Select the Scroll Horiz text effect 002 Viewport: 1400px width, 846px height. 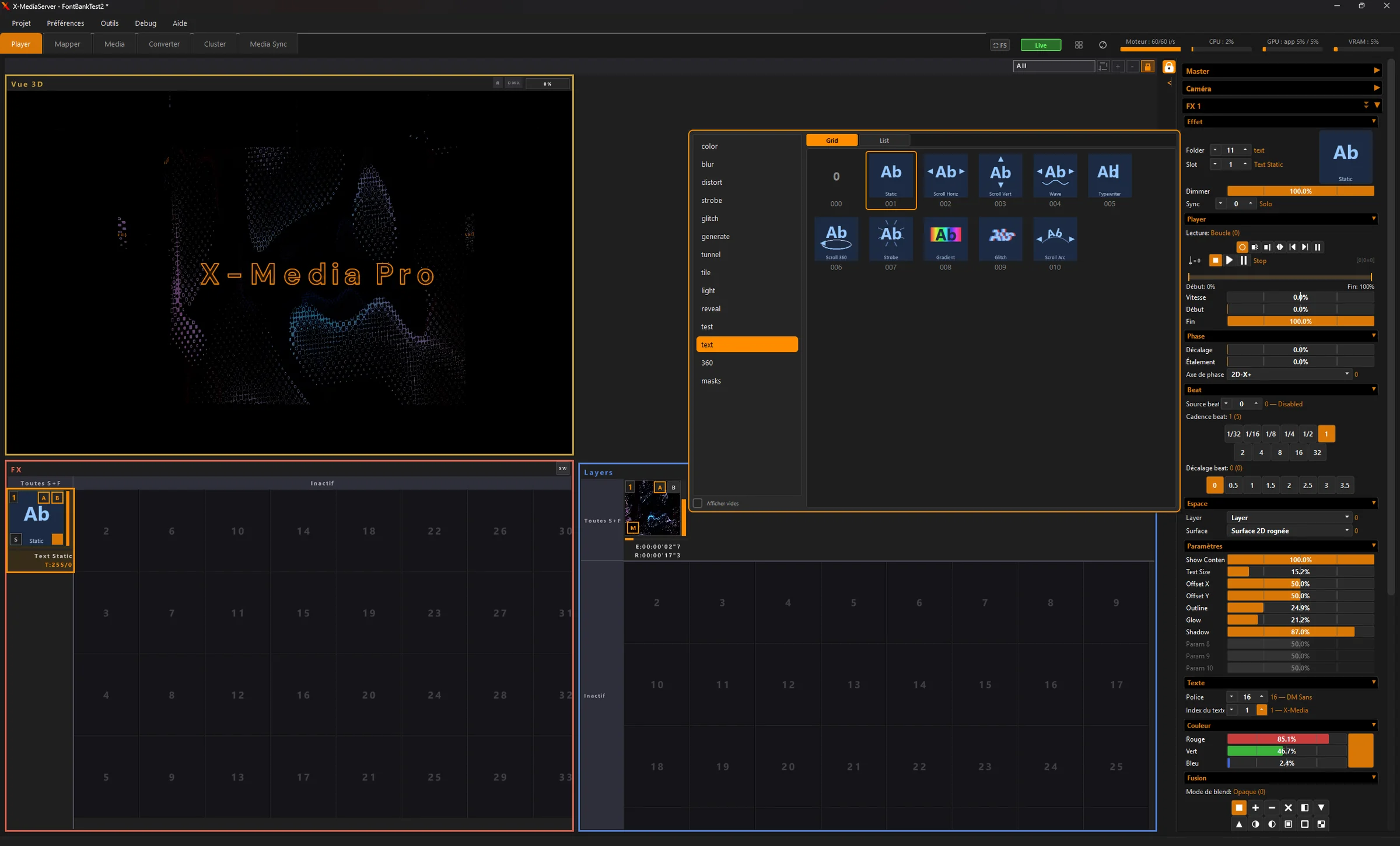945,175
